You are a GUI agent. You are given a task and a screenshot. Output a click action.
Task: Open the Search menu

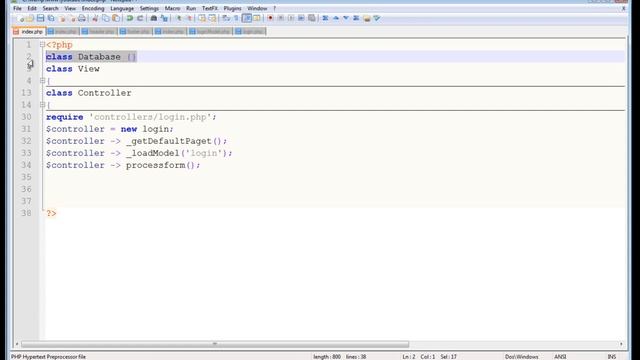pyautogui.click(x=51, y=8)
